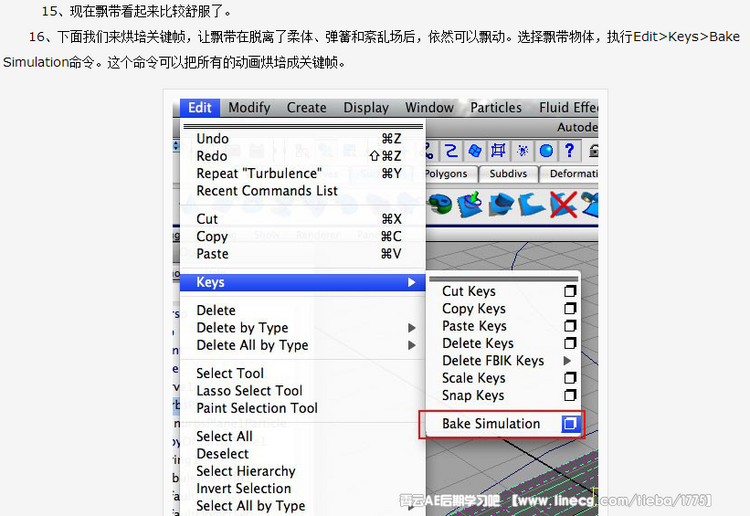The height and width of the screenshot is (516, 750).
Task: Select dynamics particle icon in status line
Action: click(x=522, y=151)
